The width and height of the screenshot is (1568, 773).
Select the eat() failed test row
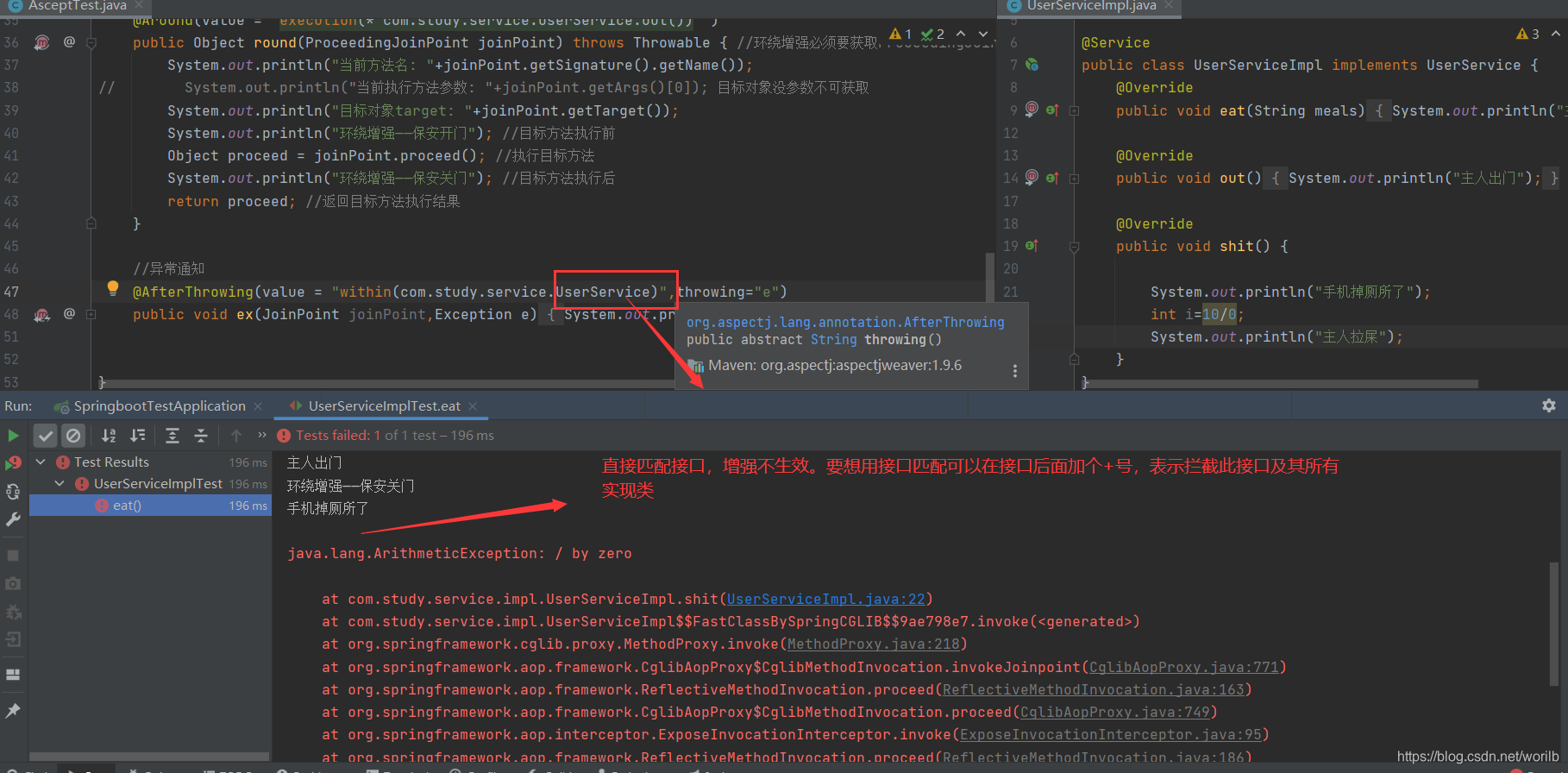150,506
